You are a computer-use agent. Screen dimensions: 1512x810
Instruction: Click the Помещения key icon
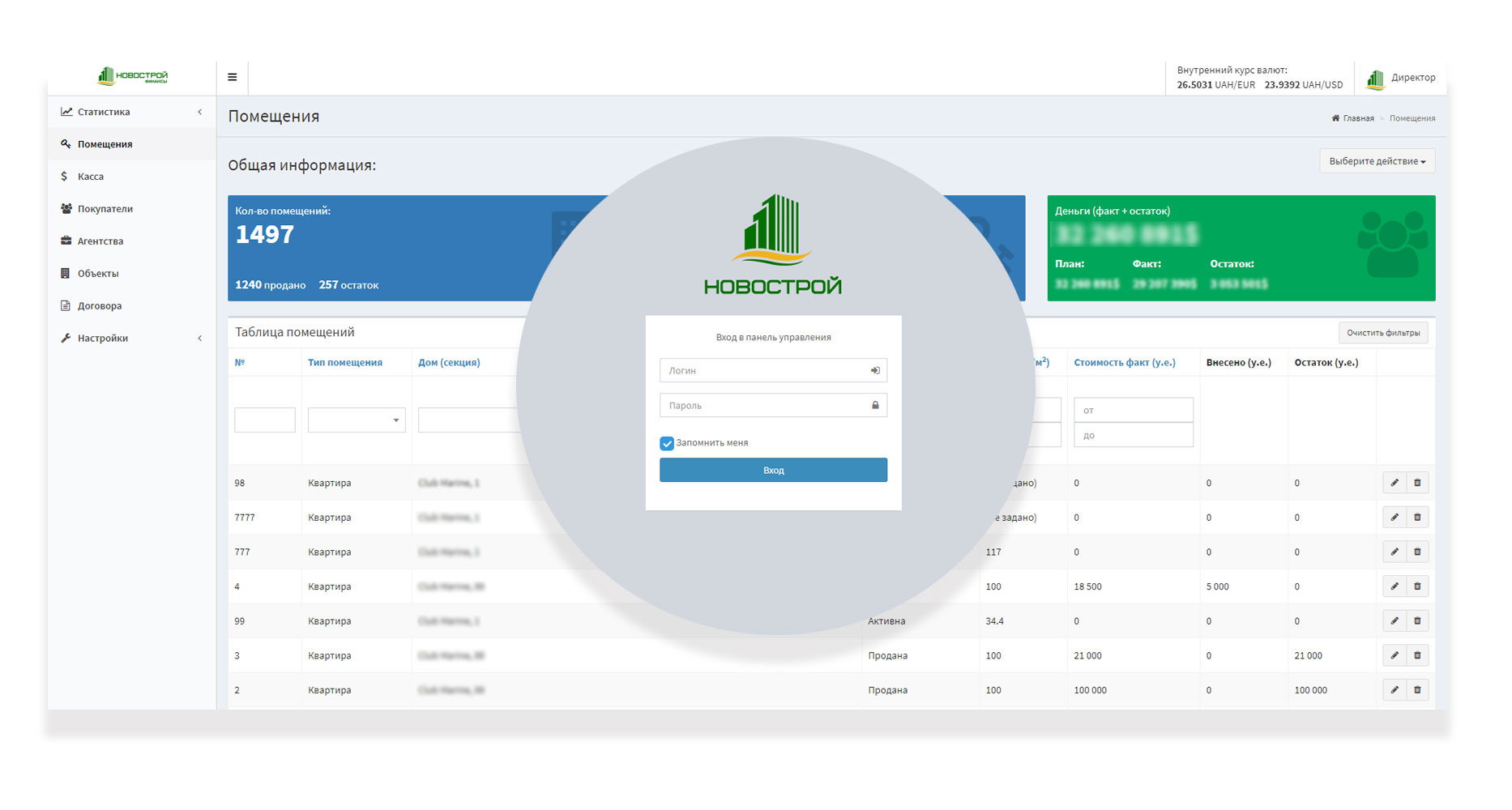(66, 144)
